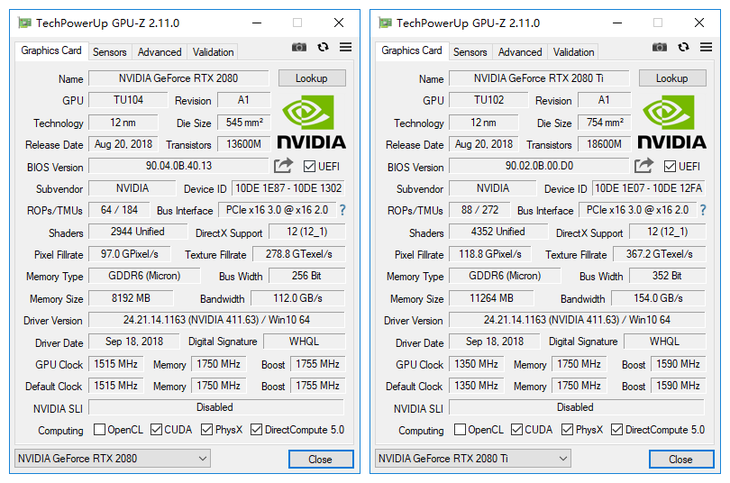Click Die Size value 545 mm²
The height and width of the screenshot is (483, 730).
tap(244, 122)
